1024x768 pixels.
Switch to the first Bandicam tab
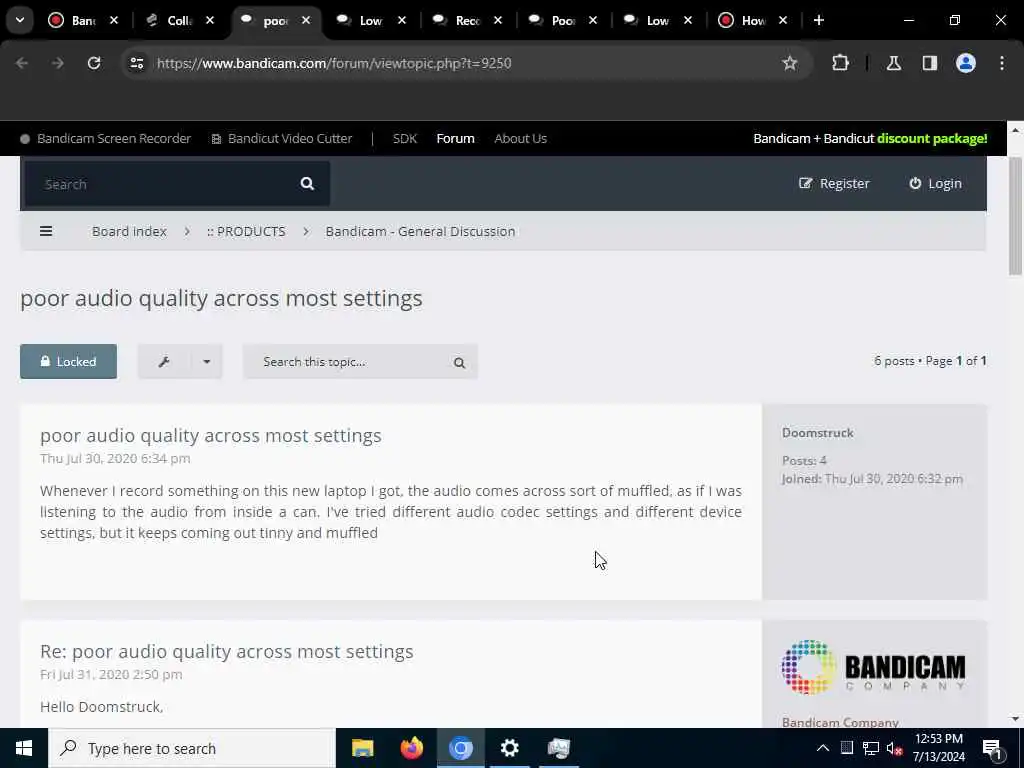[x=84, y=20]
